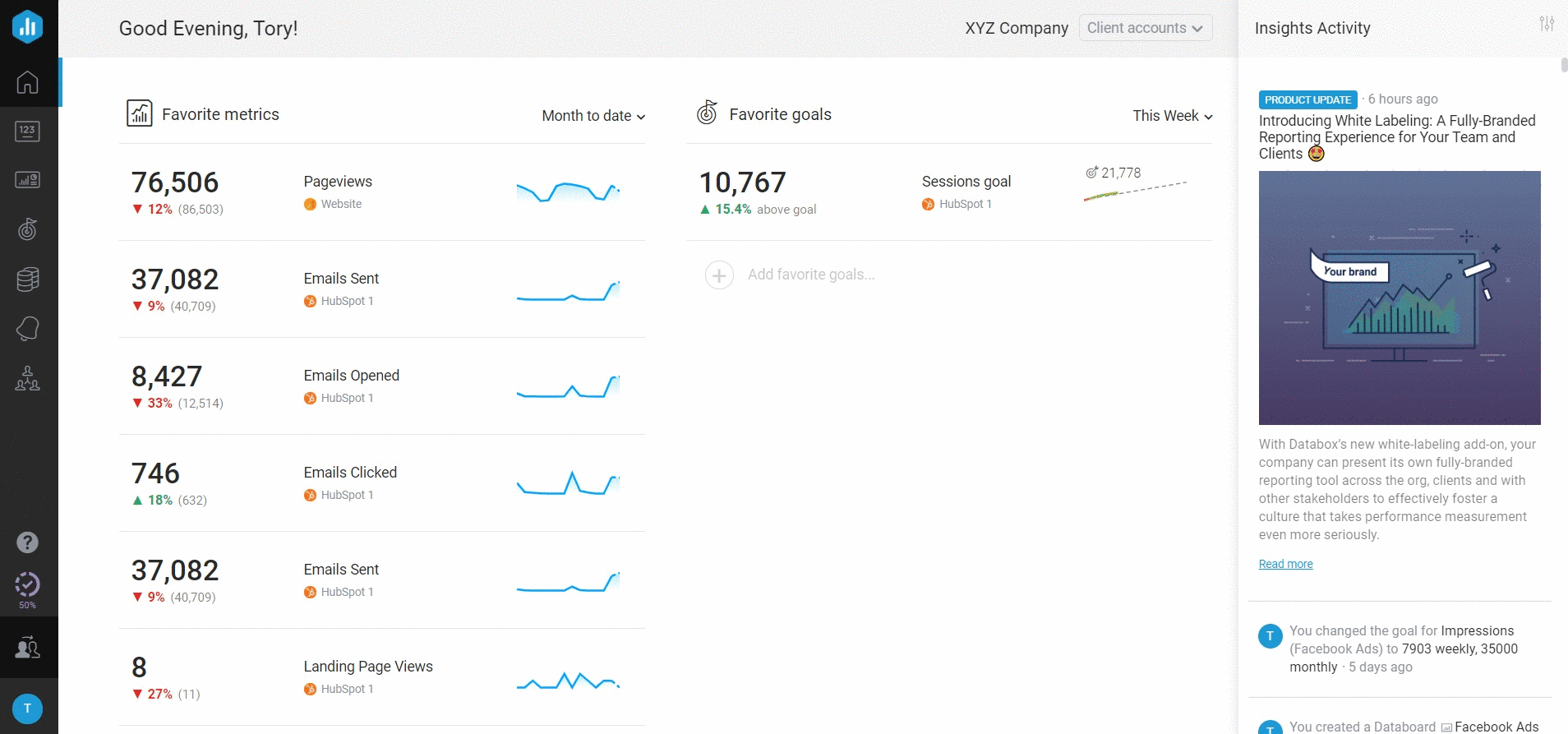
Task: Open the Metrics sidebar icon
Action: [x=27, y=131]
